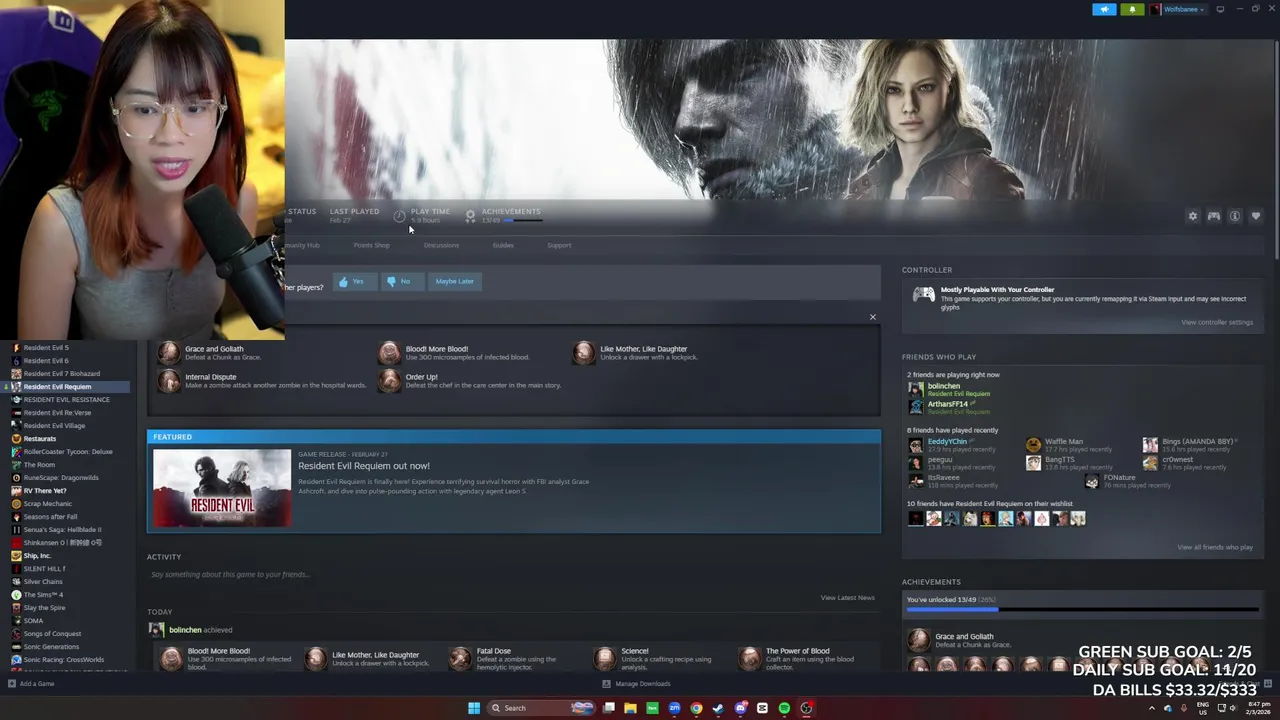Open View all friends who play link

pyautogui.click(x=1214, y=547)
